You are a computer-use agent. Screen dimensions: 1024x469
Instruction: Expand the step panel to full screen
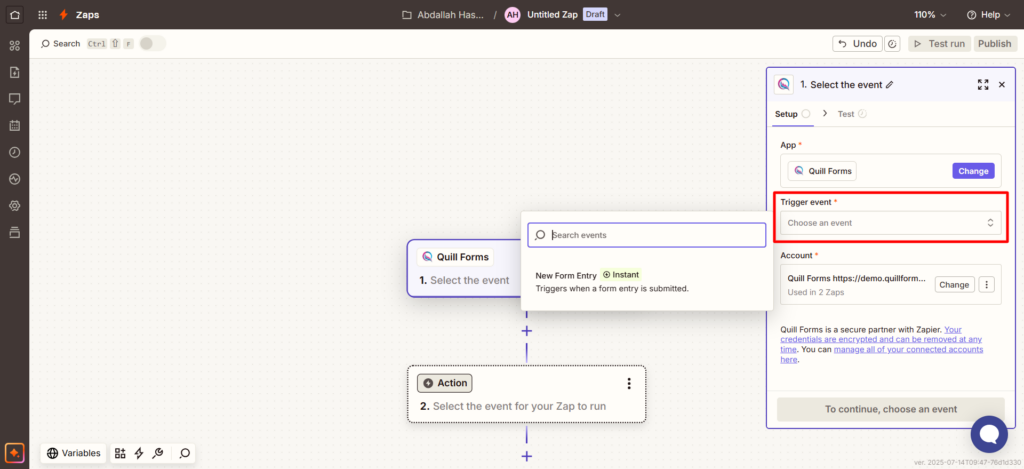pos(983,84)
